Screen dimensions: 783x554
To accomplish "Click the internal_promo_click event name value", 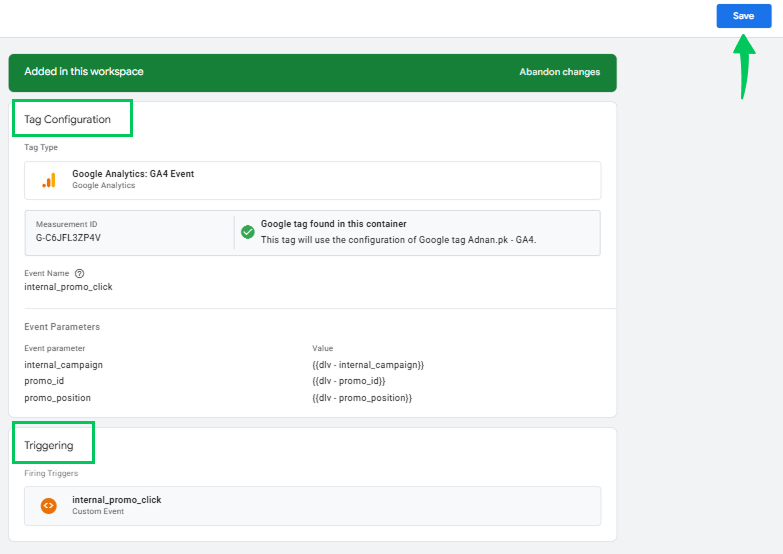I will 68,287.
